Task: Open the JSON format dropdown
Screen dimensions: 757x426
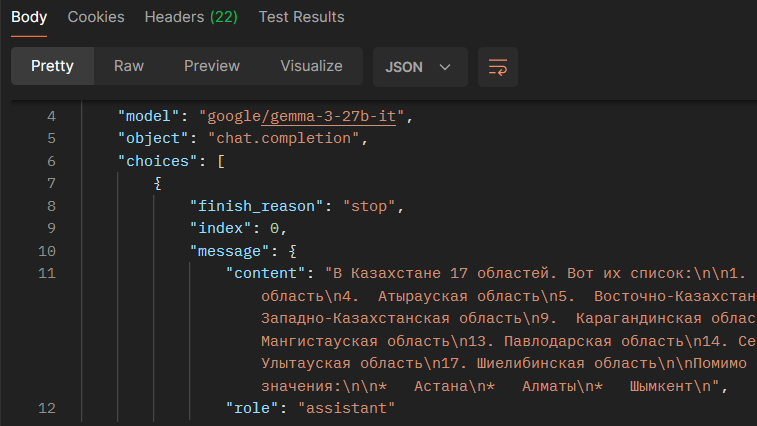Action: tap(419, 67)
